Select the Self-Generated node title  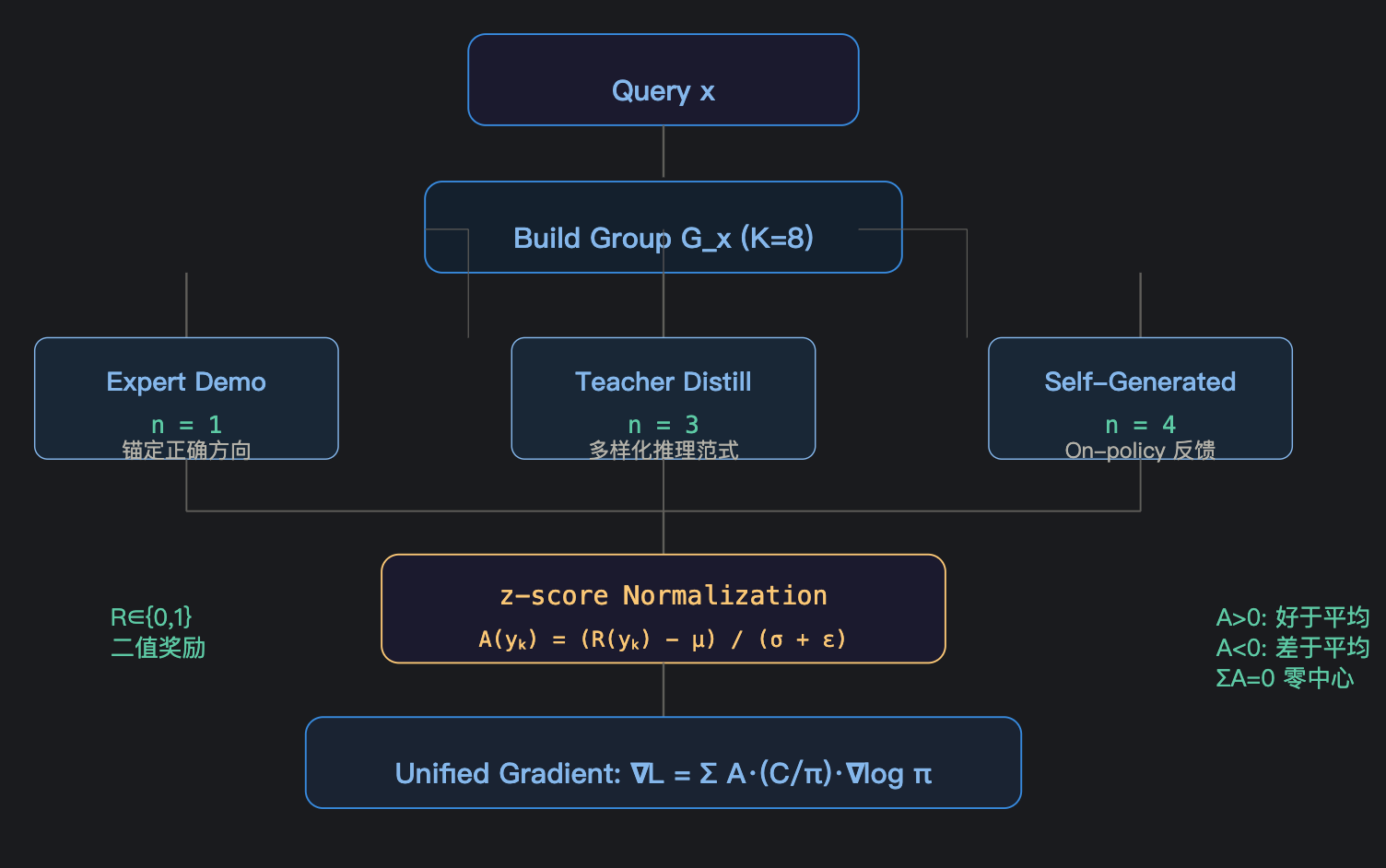click(1140, 381)
